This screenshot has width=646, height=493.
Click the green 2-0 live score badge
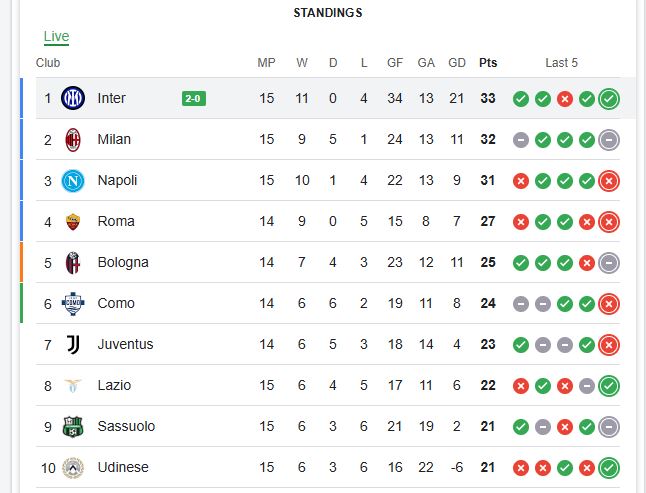click(x=194, y=99)
